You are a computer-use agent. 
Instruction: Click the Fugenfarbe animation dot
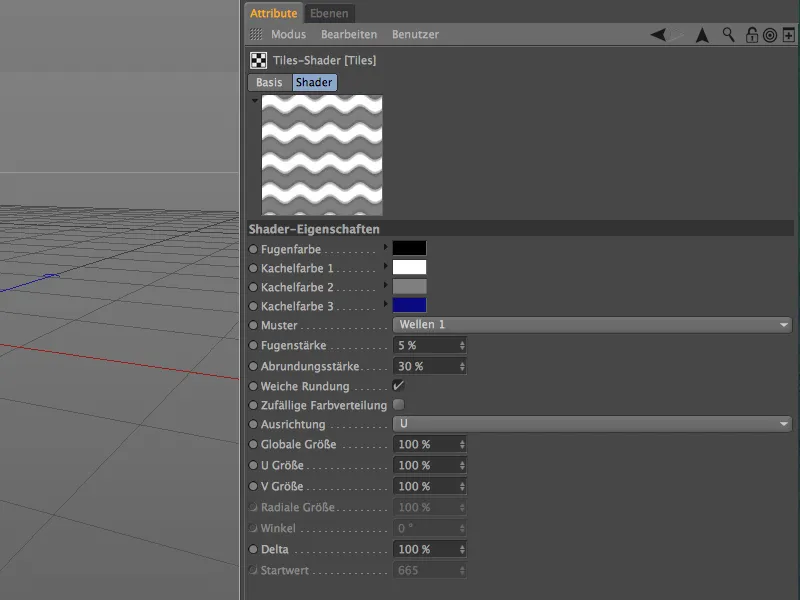pos(253,249)
